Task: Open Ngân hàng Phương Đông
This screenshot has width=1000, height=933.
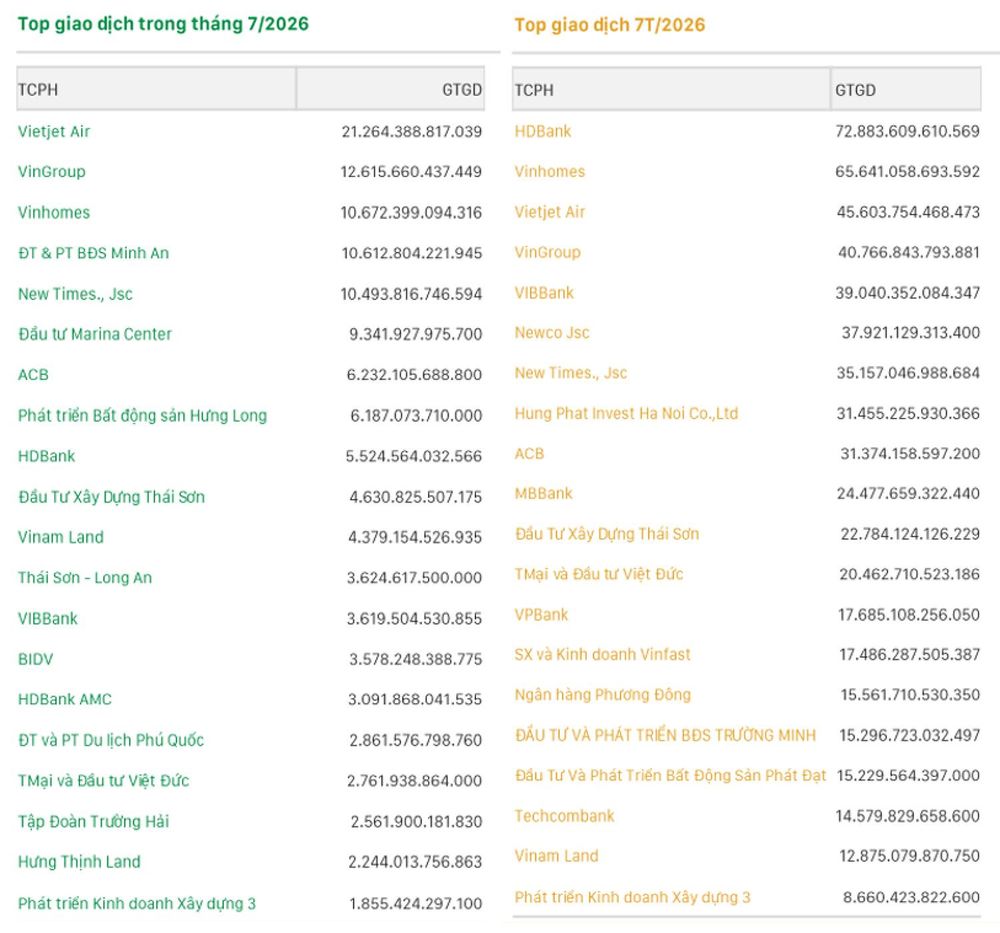Action: click(603, 695)
